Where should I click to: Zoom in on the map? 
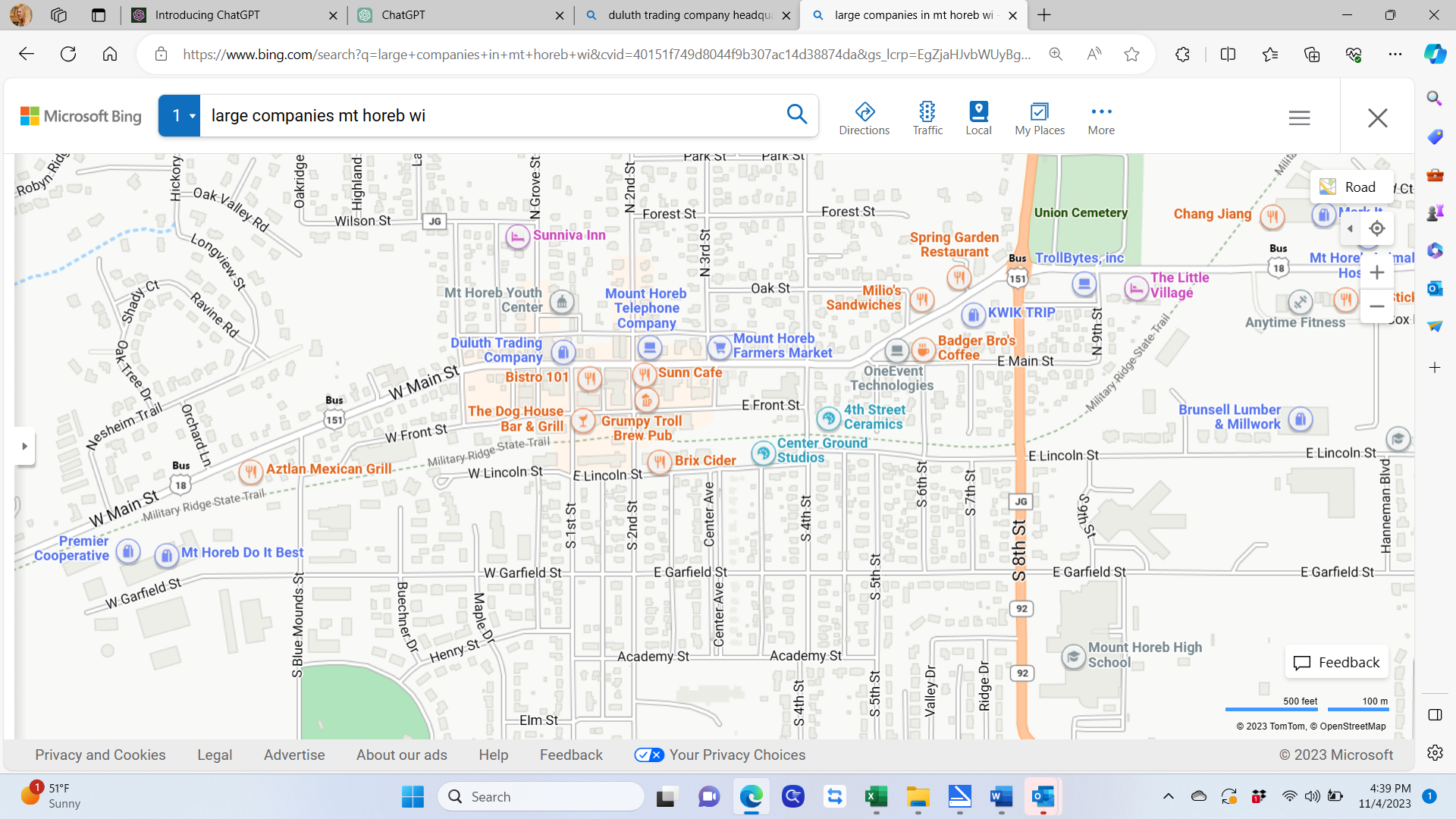click(1377, 272)
